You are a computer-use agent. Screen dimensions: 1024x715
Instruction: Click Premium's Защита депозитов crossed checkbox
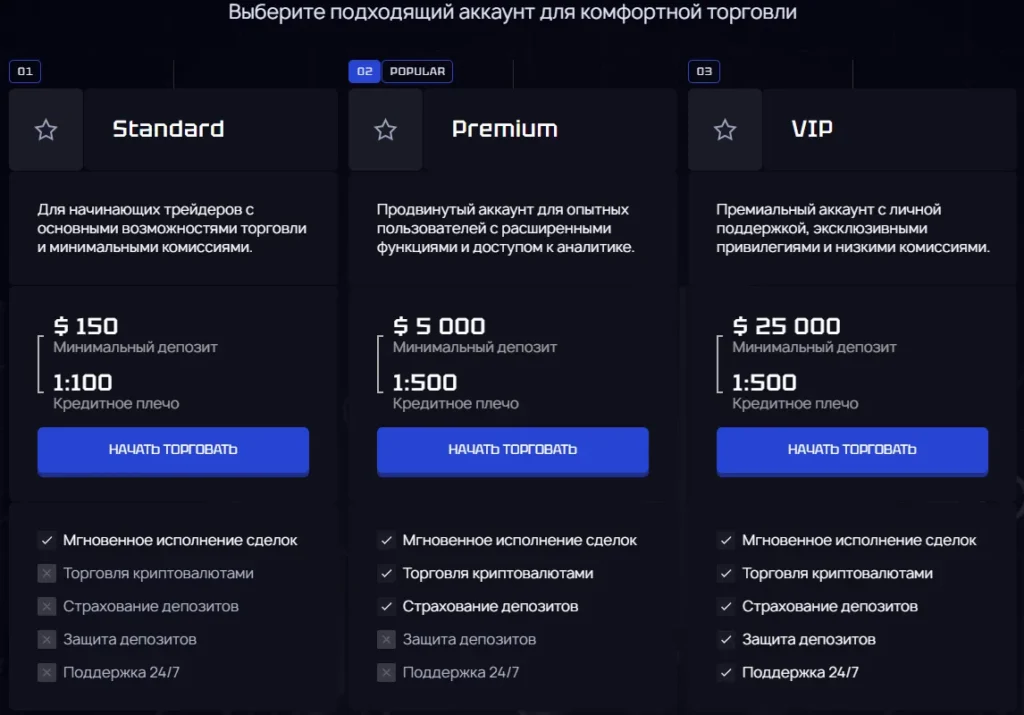click(x=387, y=639)
